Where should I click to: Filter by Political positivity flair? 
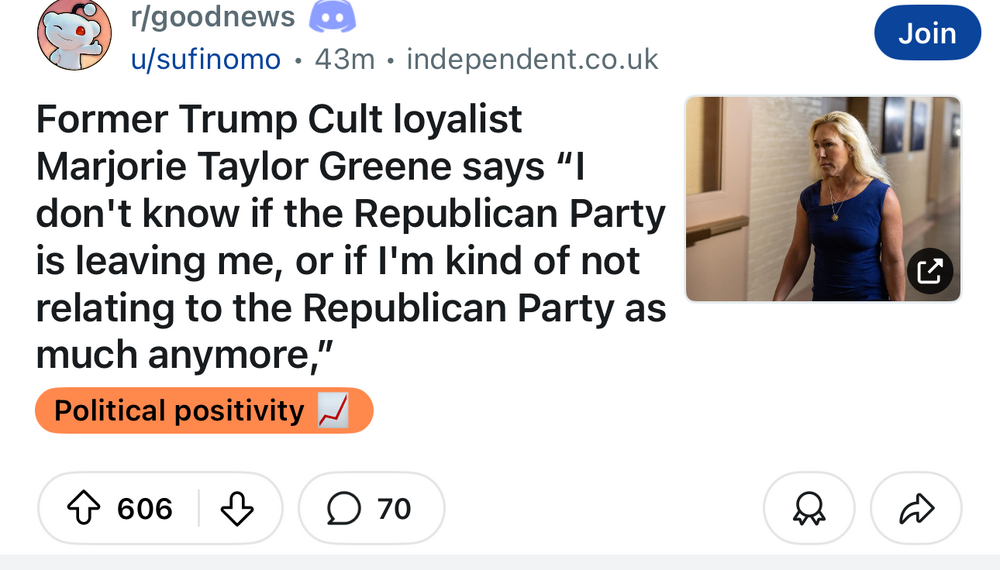[180, 411]
